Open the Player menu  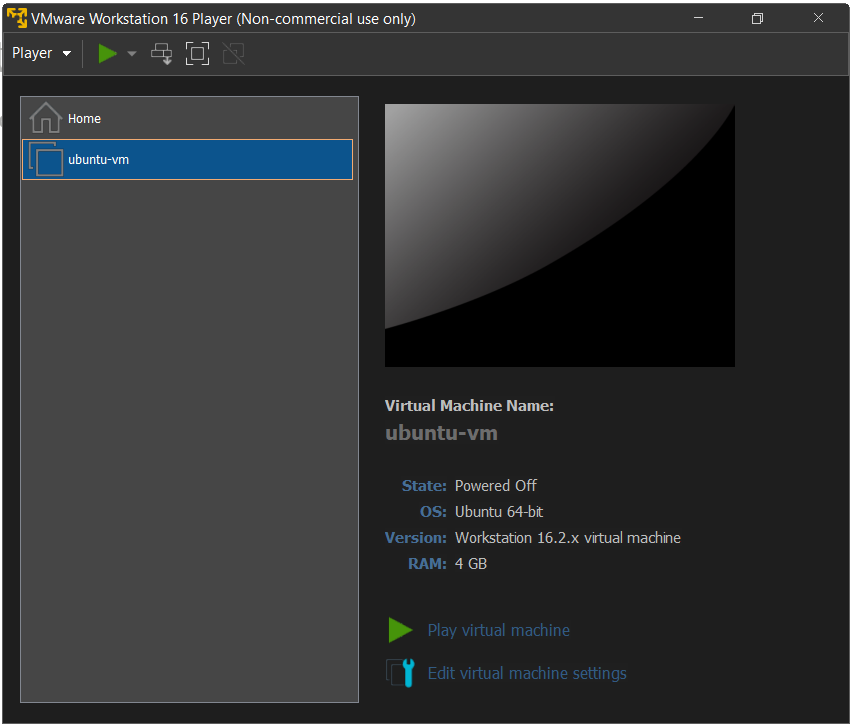click(41, 53)
